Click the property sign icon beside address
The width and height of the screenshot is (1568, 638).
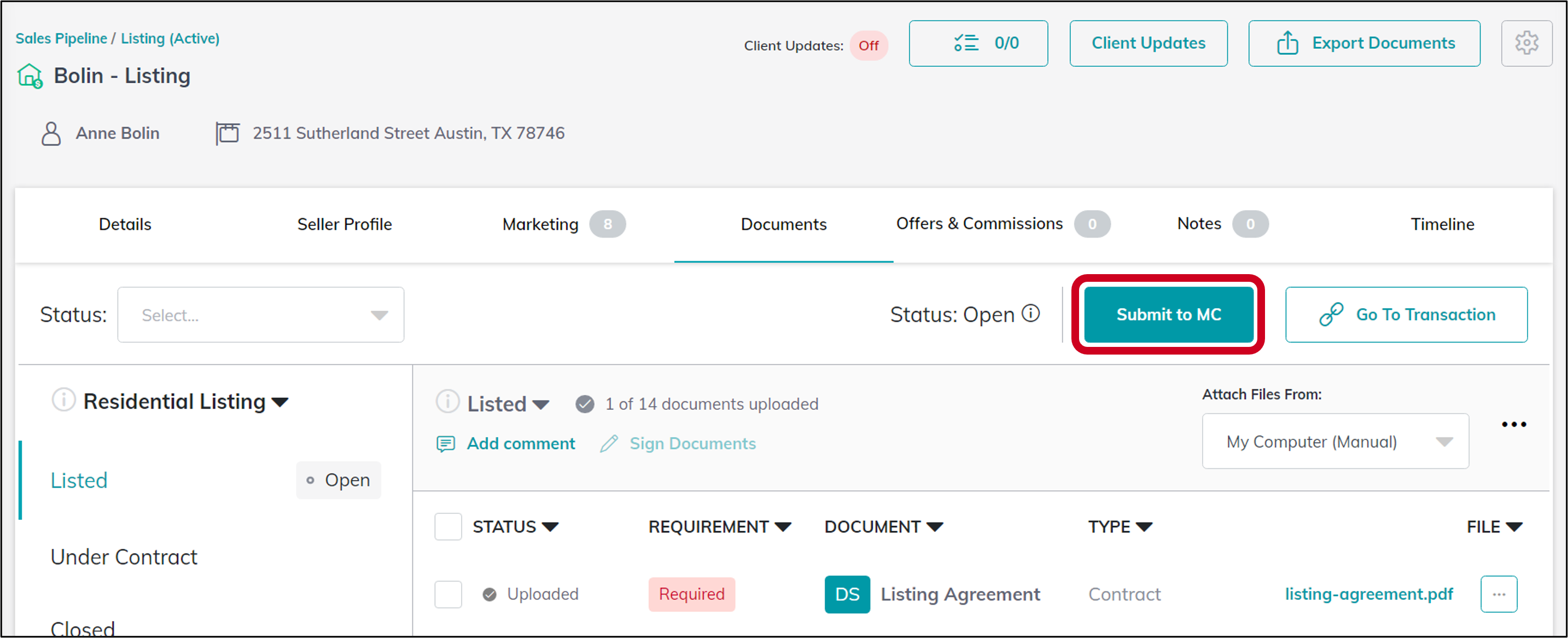click(227, 134)
